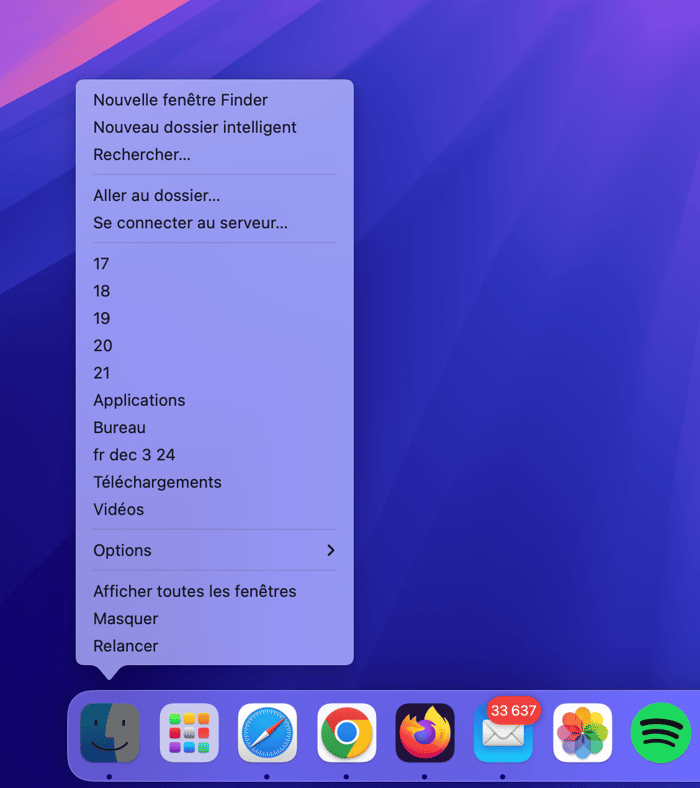The height and width of the screenshot is (788, 700).
Task: Open fr dec 3 24 folder
Action: pyautogui.click(x=215, y=455)
